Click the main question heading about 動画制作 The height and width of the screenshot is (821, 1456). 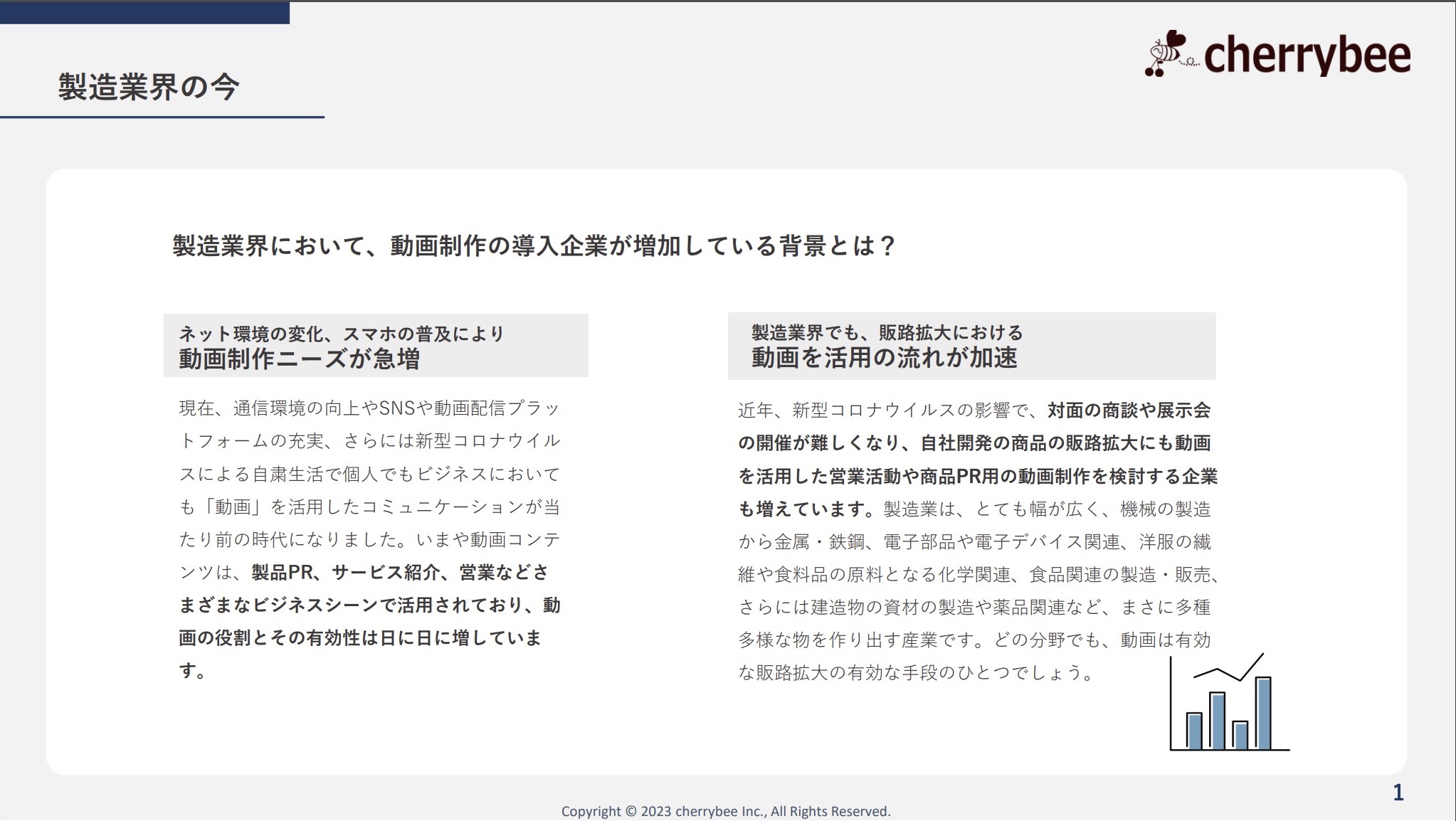point(533,246)
